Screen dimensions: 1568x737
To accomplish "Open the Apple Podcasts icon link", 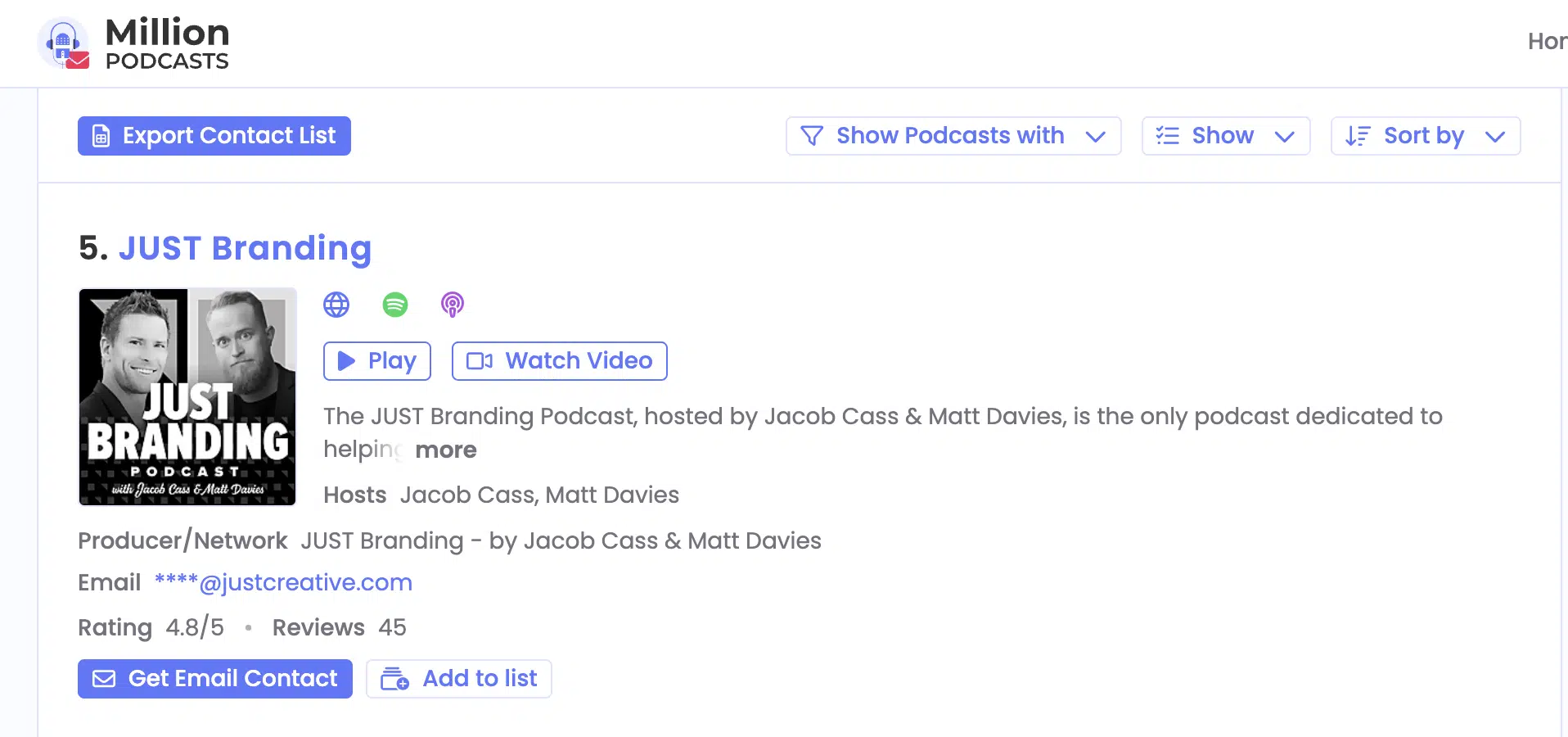I will pyautogui.click(x=453, y=305).
